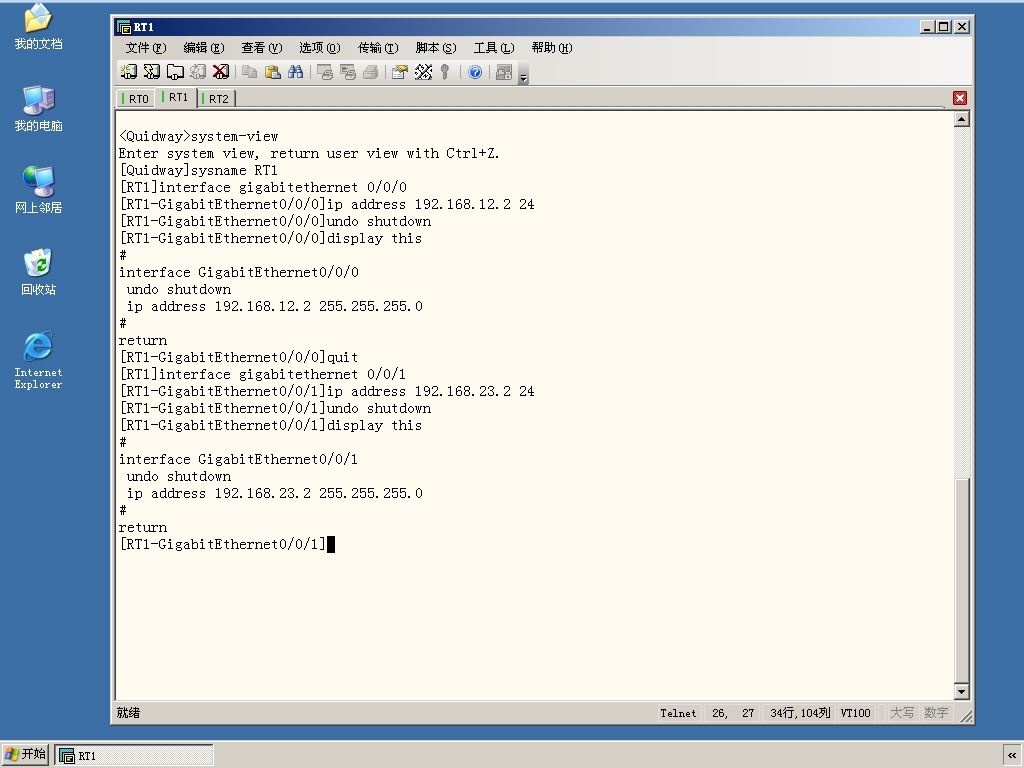Click the 就绪 status text
The height and width of the screenshot is (768, 1024).
point(129,712)
